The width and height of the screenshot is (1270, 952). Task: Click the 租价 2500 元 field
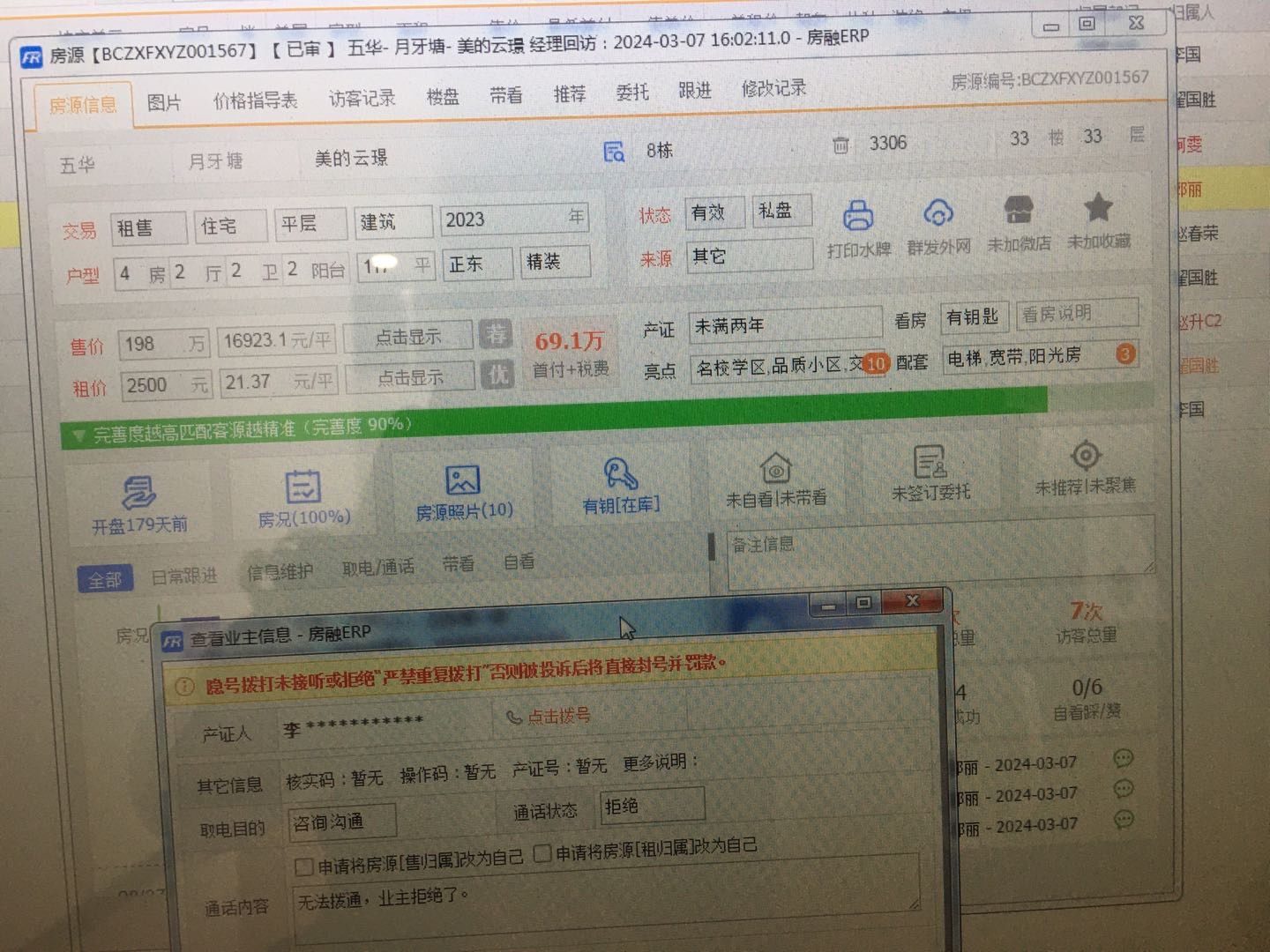pyautogui.click(x=166, y=384)
